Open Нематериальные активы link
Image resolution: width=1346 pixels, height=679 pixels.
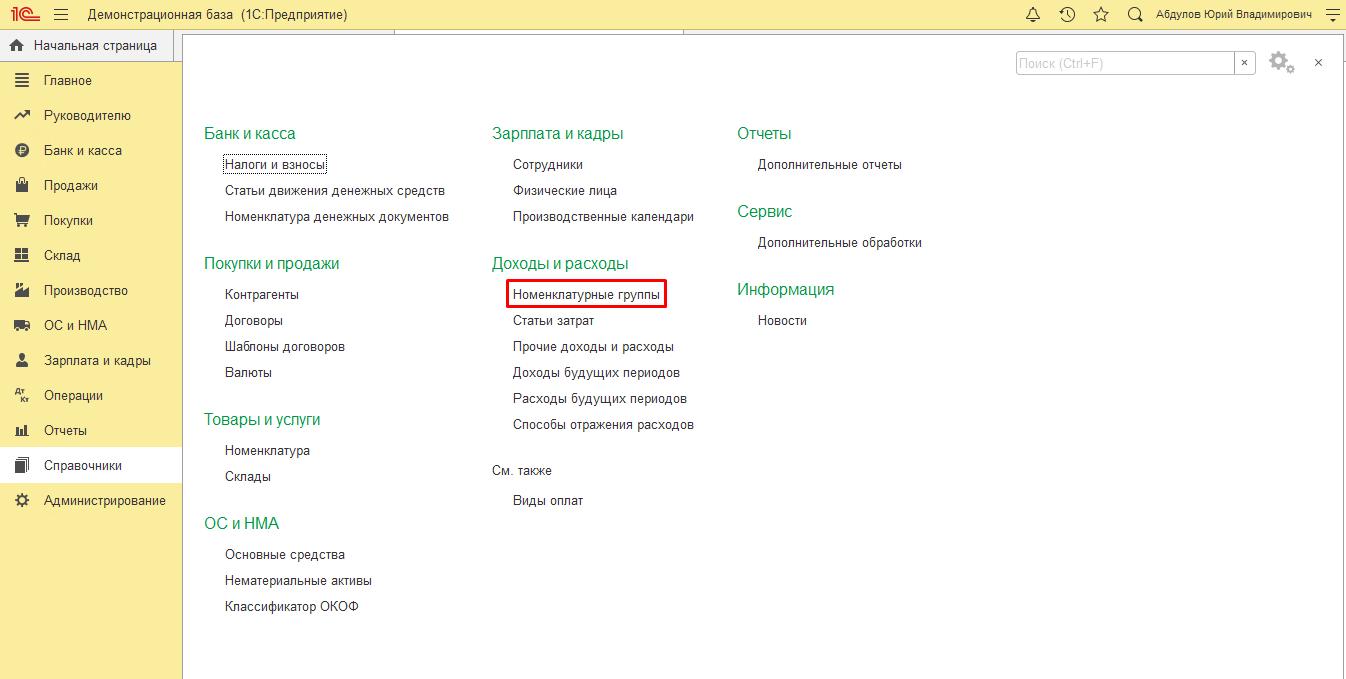[x=298, y=580]
